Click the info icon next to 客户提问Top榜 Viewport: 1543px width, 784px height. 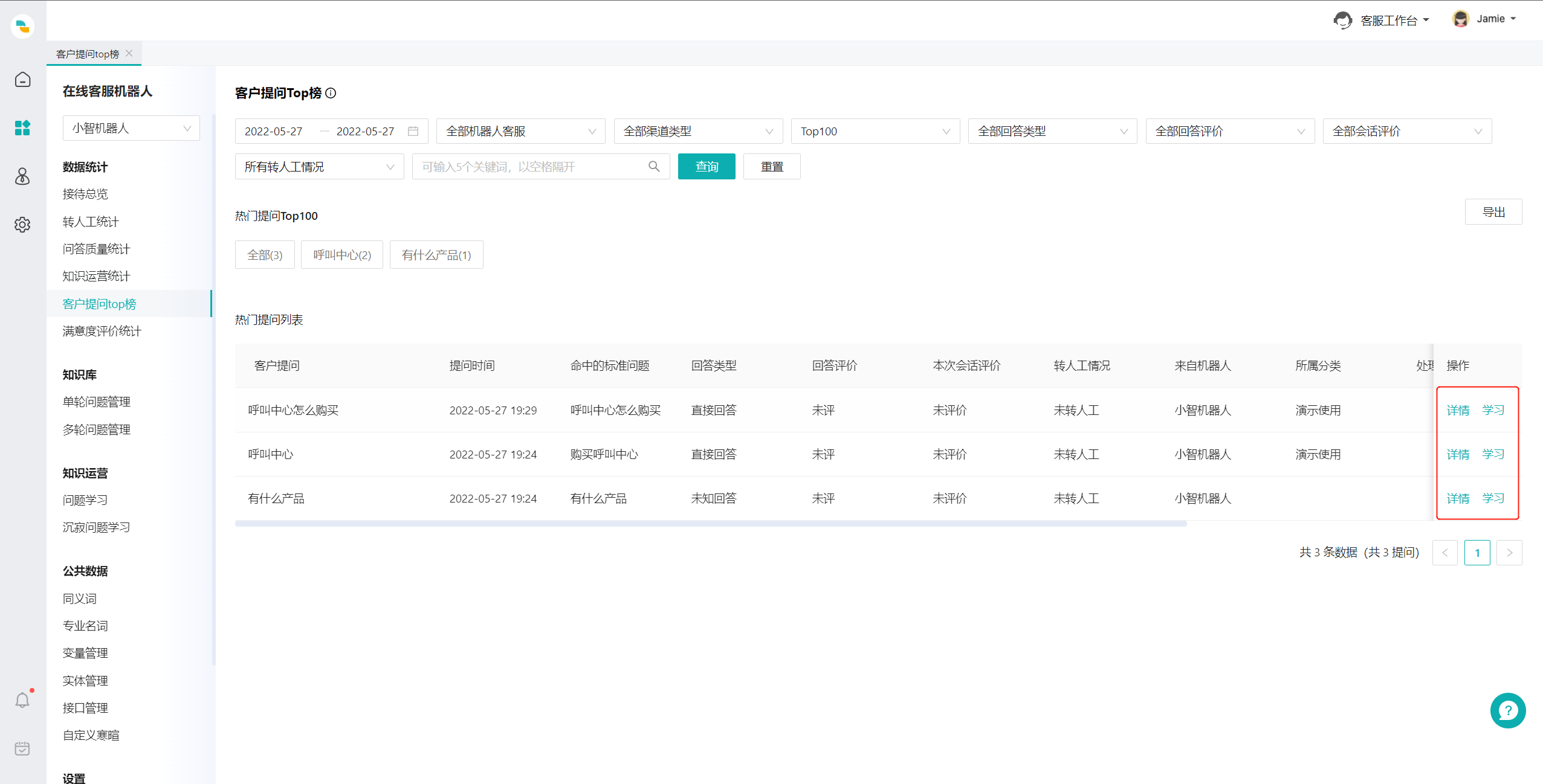331,93
